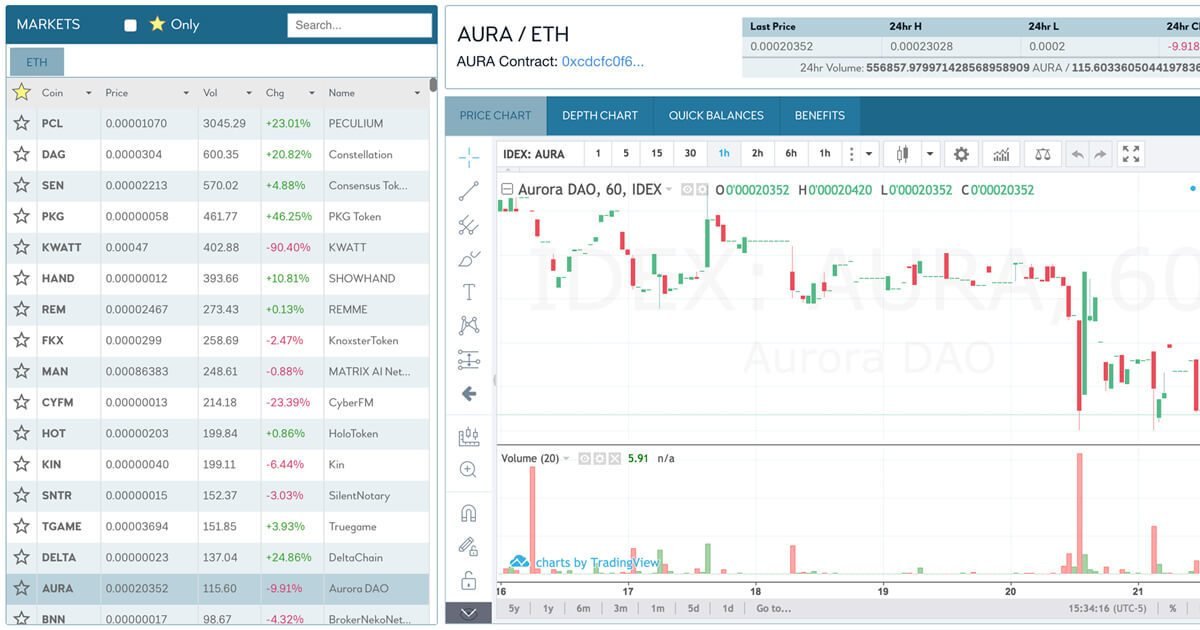The image size is (1200, 630).
Task: Redo chart action arrow
Action: click(x=1100, y=154)
